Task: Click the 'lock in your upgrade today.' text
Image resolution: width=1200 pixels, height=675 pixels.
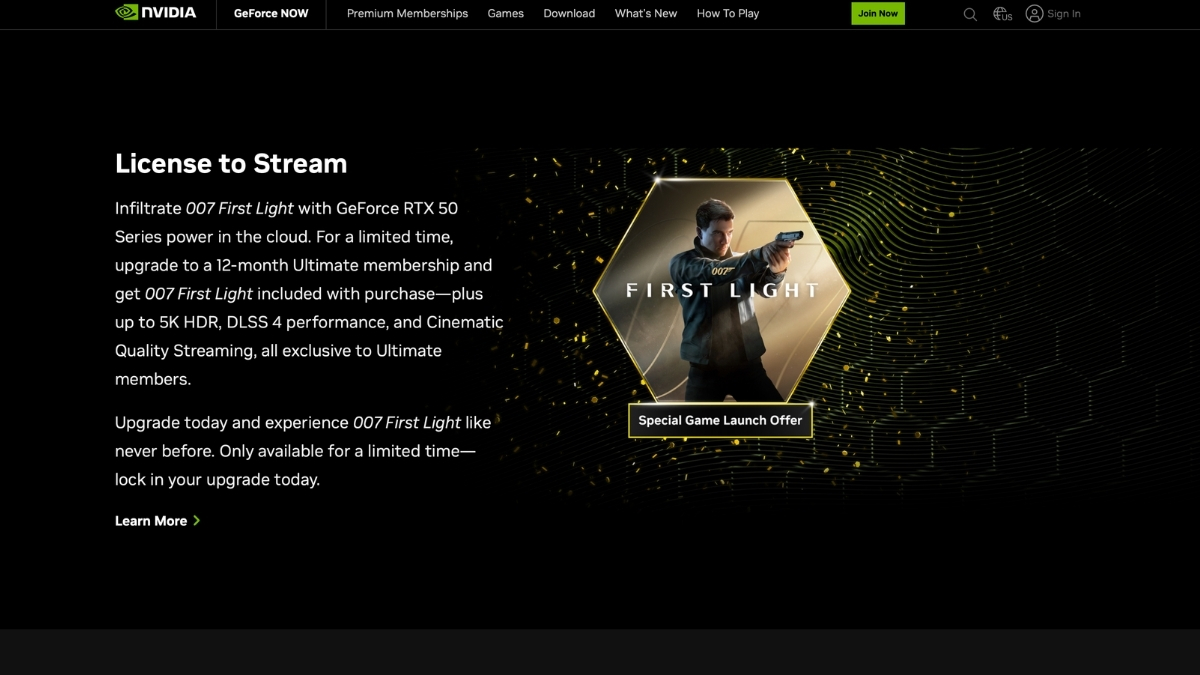Action: point(217,479)
